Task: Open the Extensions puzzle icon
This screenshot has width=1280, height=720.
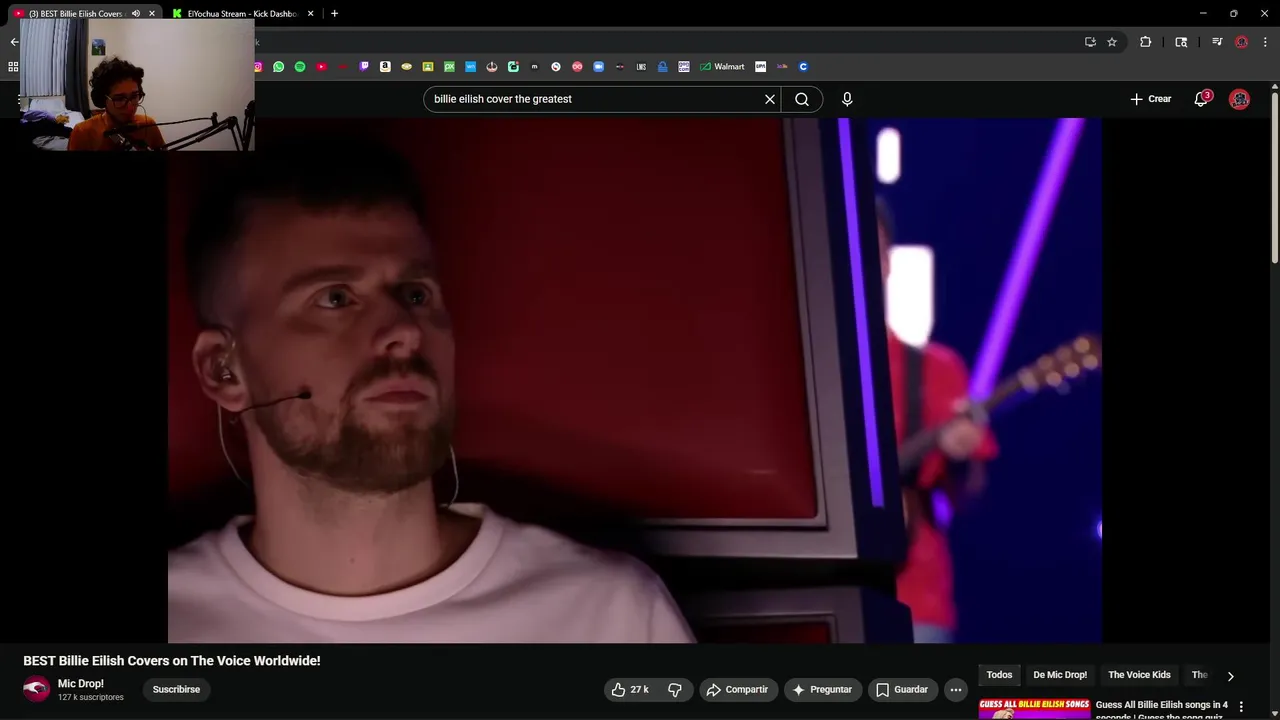Action: tap(1146, 42)
